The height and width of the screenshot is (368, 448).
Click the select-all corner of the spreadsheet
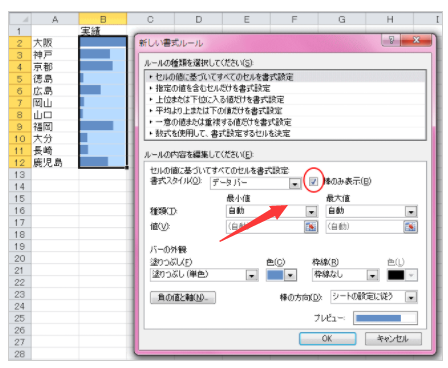coord(20,19)
